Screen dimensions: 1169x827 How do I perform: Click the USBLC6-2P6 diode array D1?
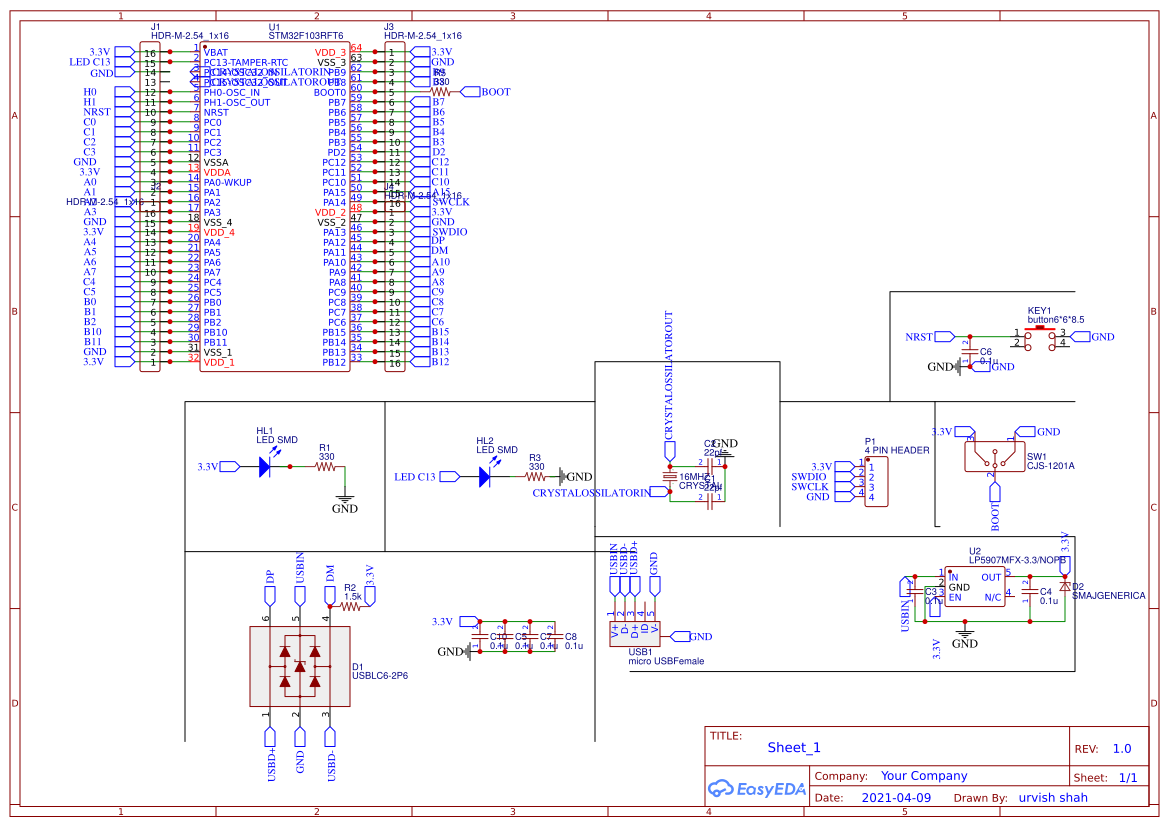pos(298,665)
